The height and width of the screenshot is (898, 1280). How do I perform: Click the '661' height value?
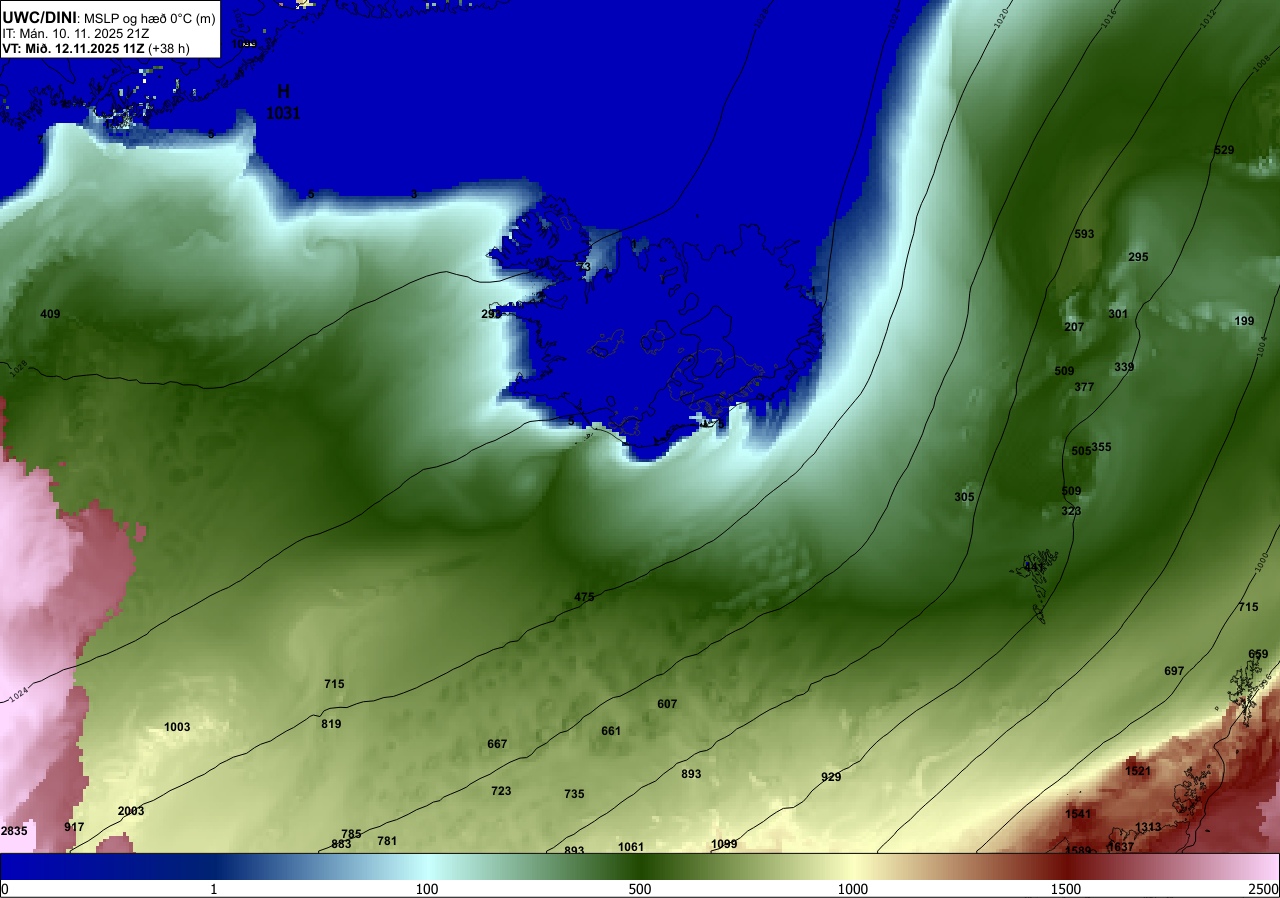click(611, 731)
